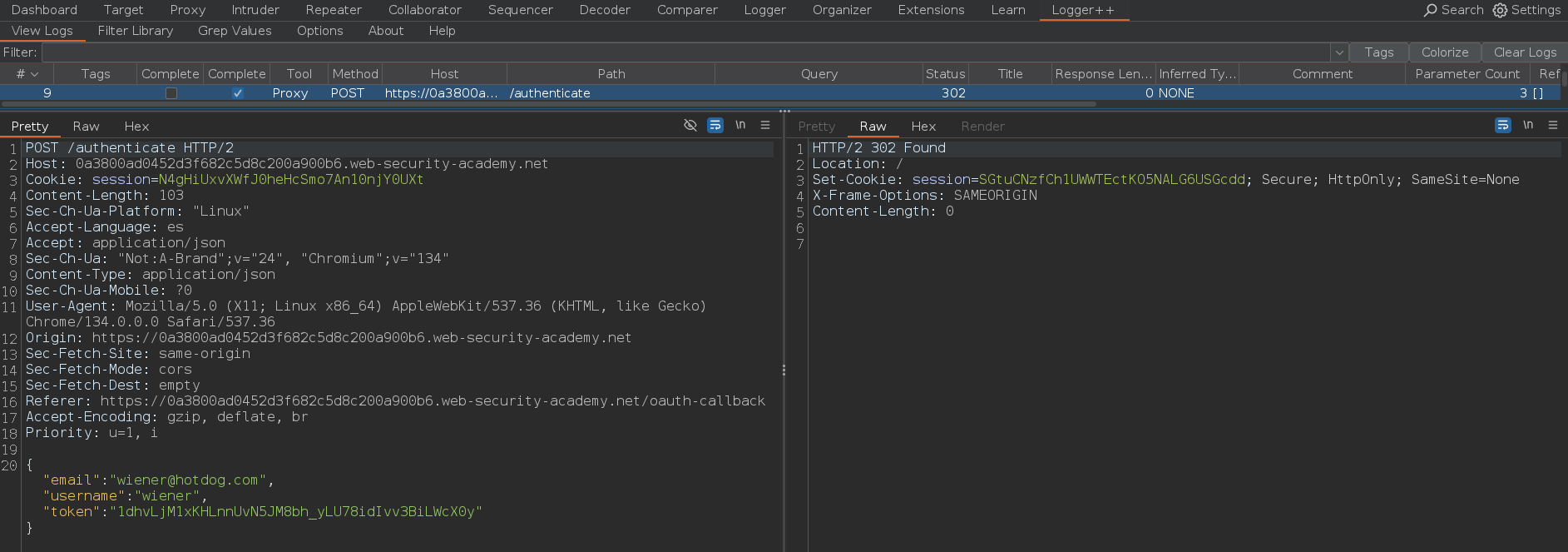Click the Colorize button
The image size is (1568, 552).
1445,52
